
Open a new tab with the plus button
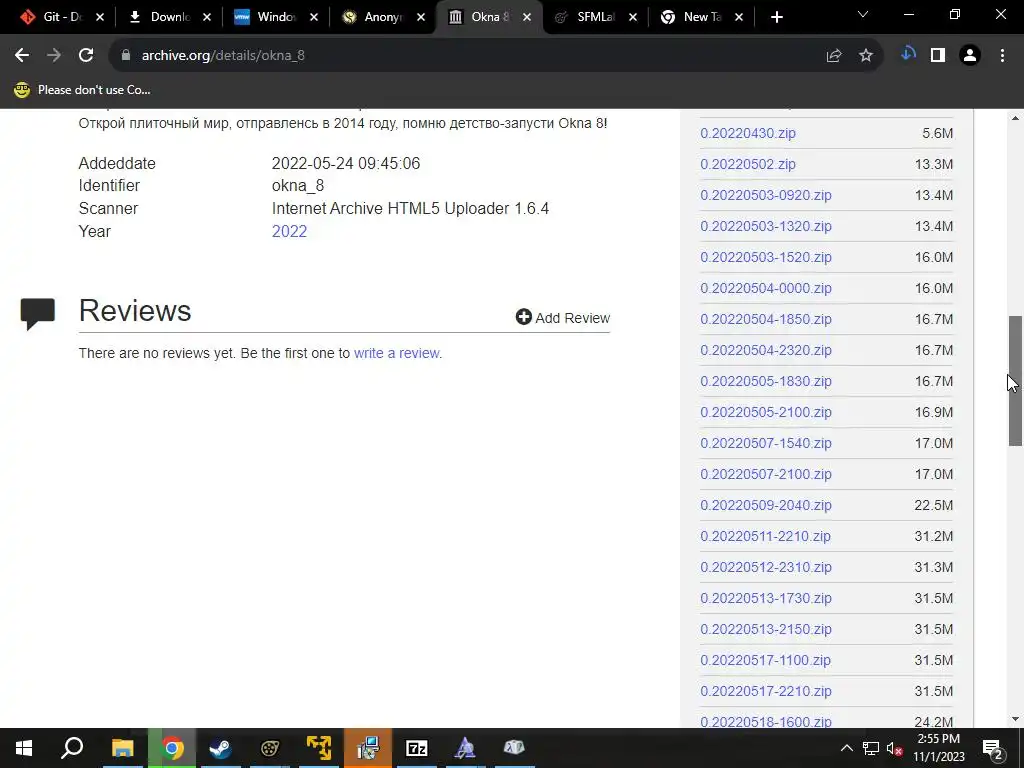[776, 17]
